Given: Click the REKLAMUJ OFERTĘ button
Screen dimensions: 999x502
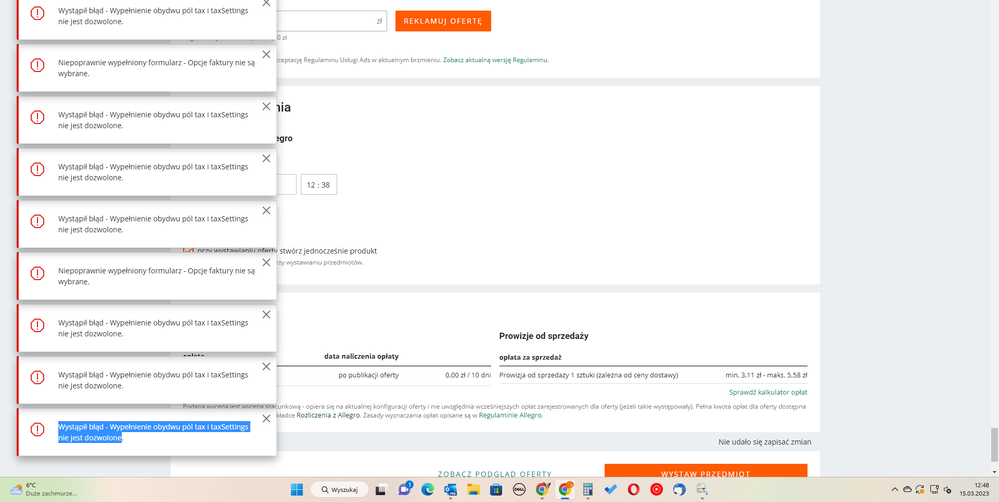Looking at the screenshot, I should coord(442,21).
